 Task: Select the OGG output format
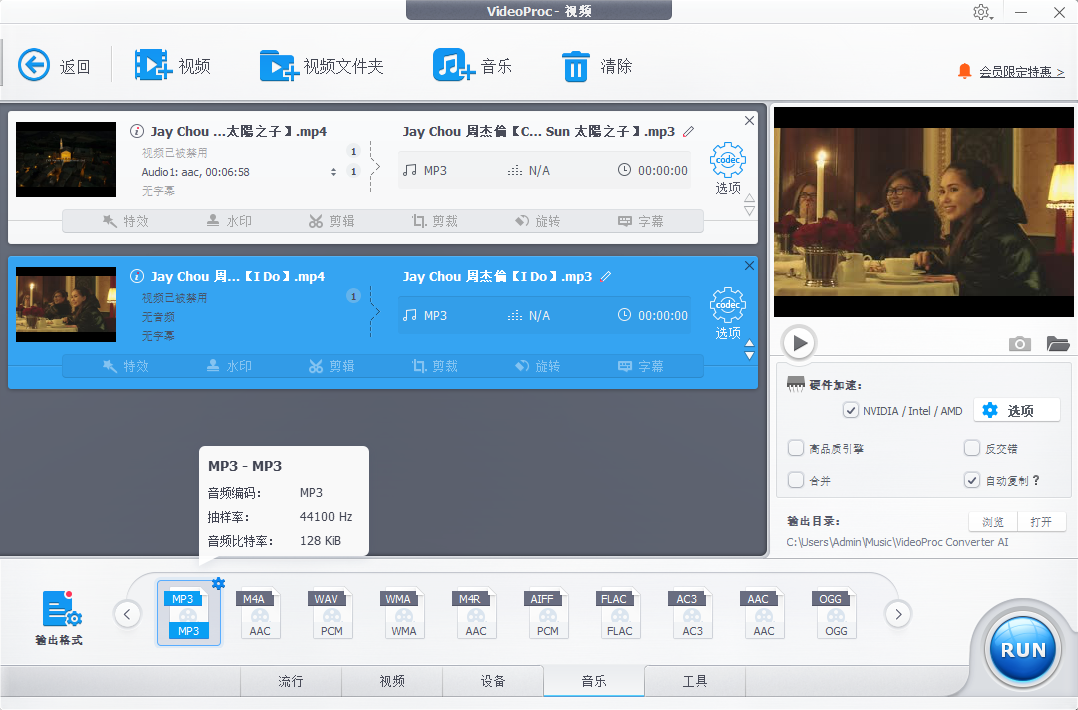[836, 613]
